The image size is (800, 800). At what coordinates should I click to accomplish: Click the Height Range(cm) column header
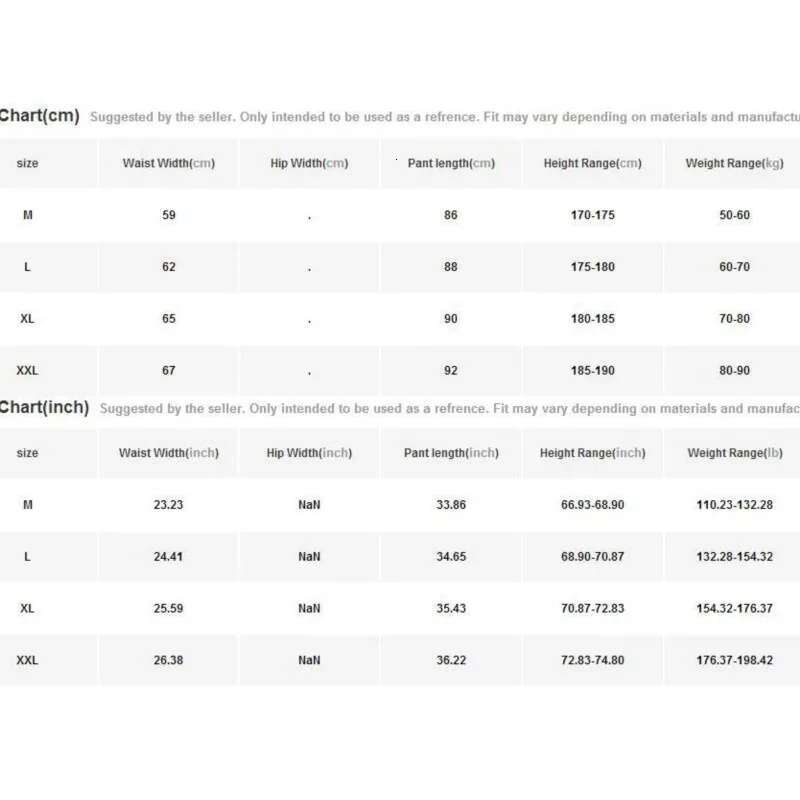point(592,163)
